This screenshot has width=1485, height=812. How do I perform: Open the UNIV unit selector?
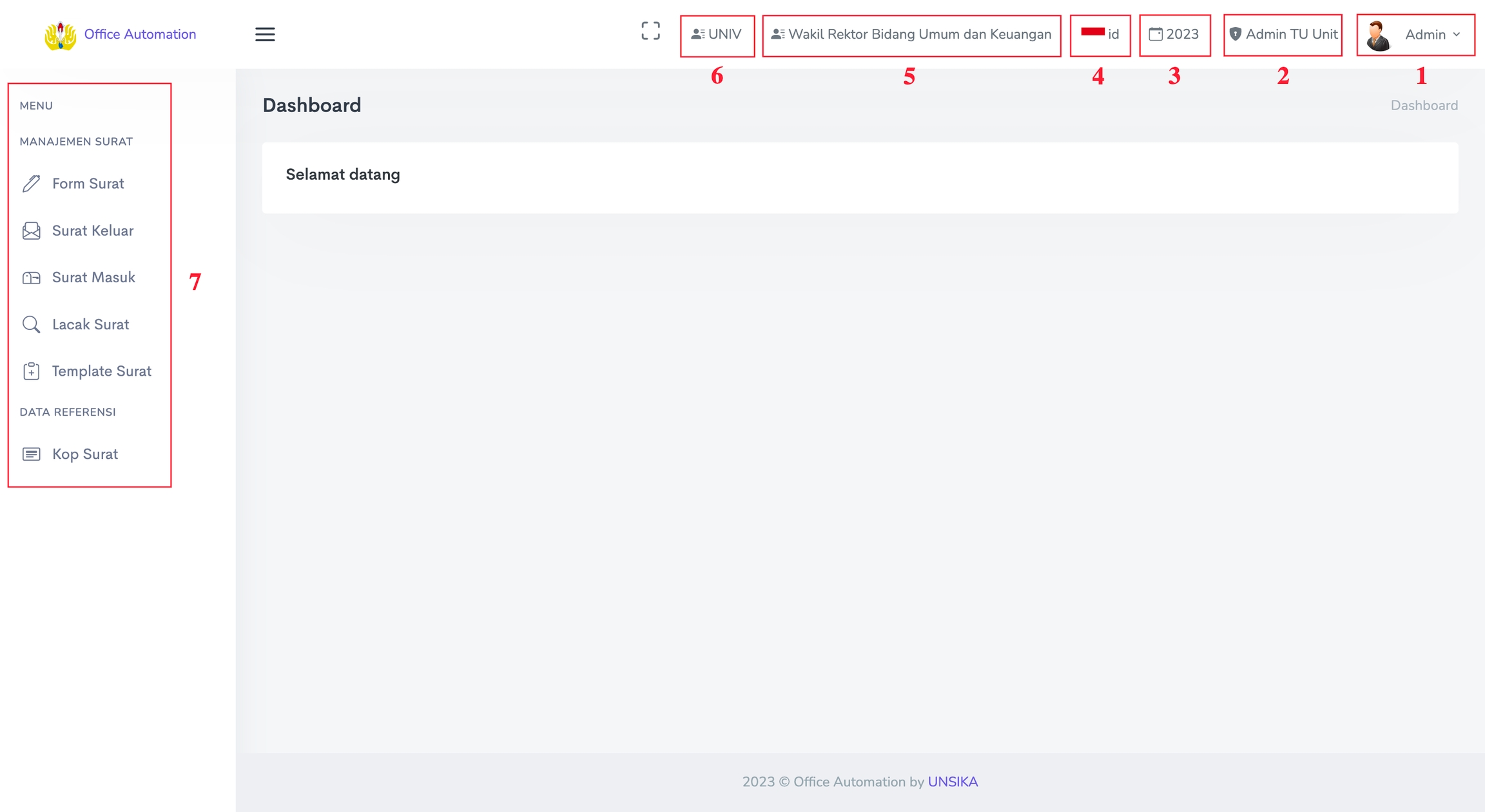[x=717, y=35]
